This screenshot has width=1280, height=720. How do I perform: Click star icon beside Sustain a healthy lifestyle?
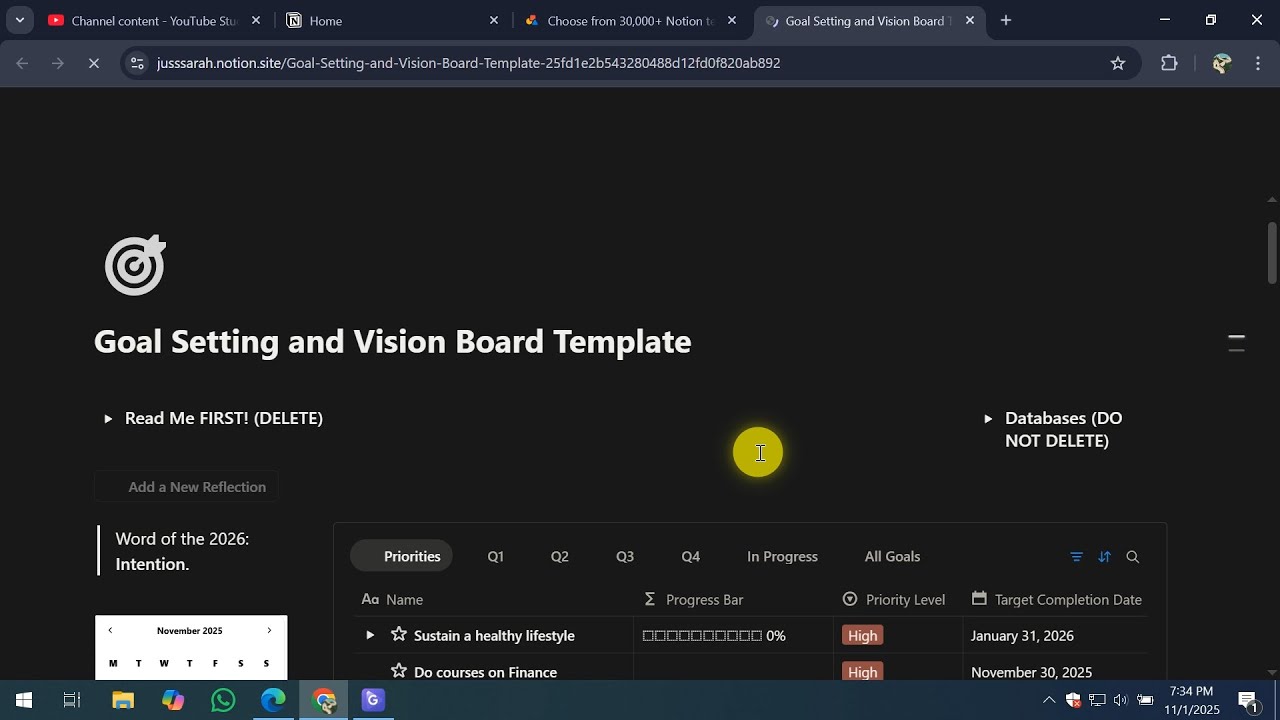click(399, 635)
